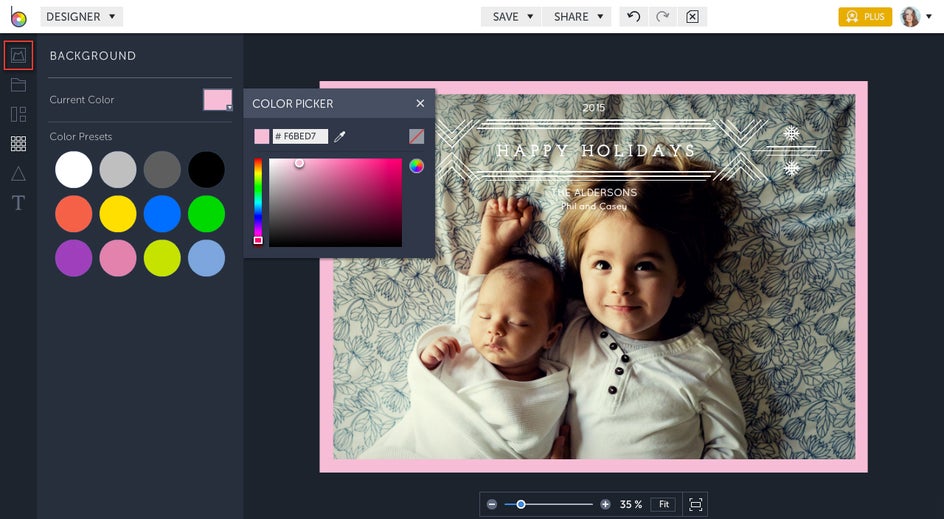Select the light blue color preset
Screen dimensions: 944x519
[206, 258]
